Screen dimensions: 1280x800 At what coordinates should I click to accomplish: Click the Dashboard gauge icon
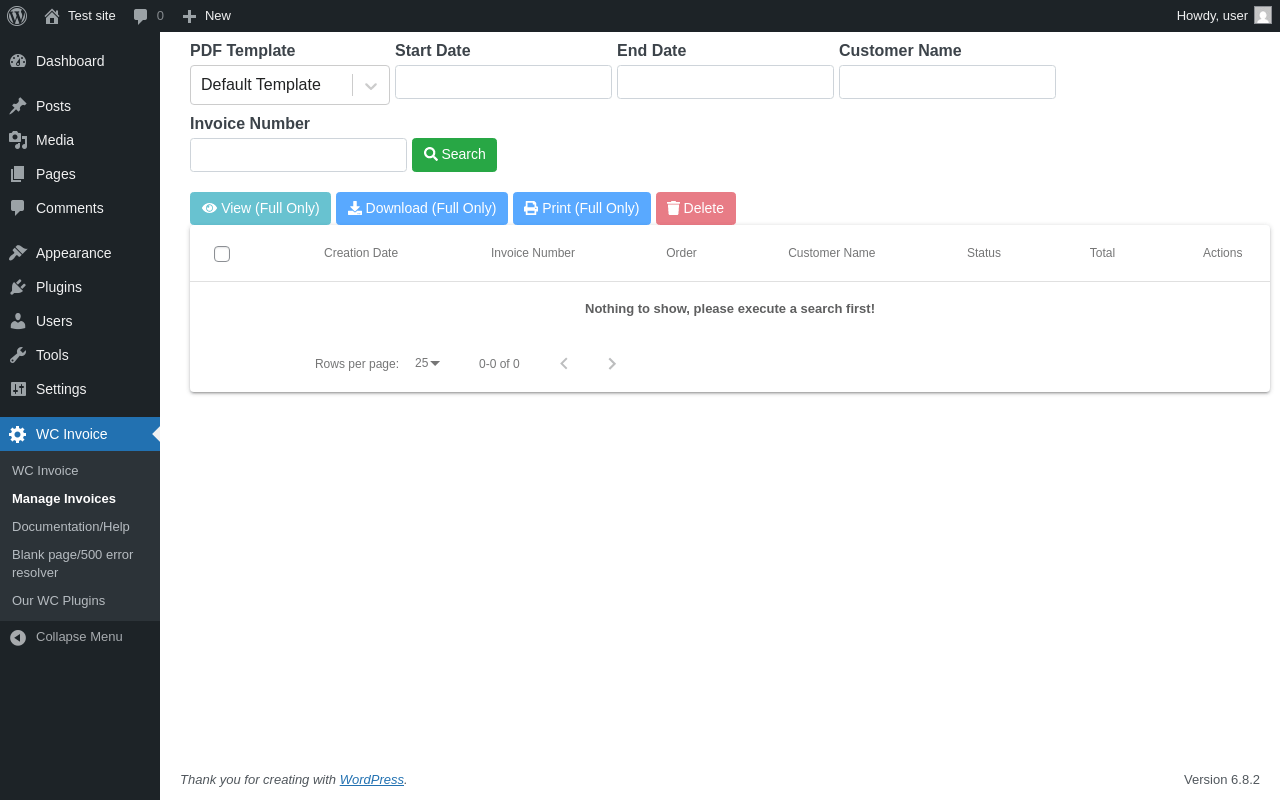18,61
